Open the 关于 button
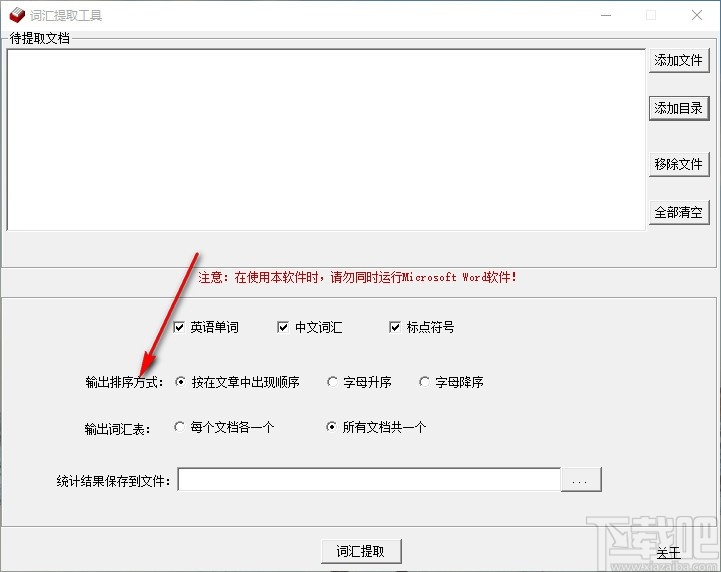The height and width of the screenshot is (572, 721). pos(668,553)
